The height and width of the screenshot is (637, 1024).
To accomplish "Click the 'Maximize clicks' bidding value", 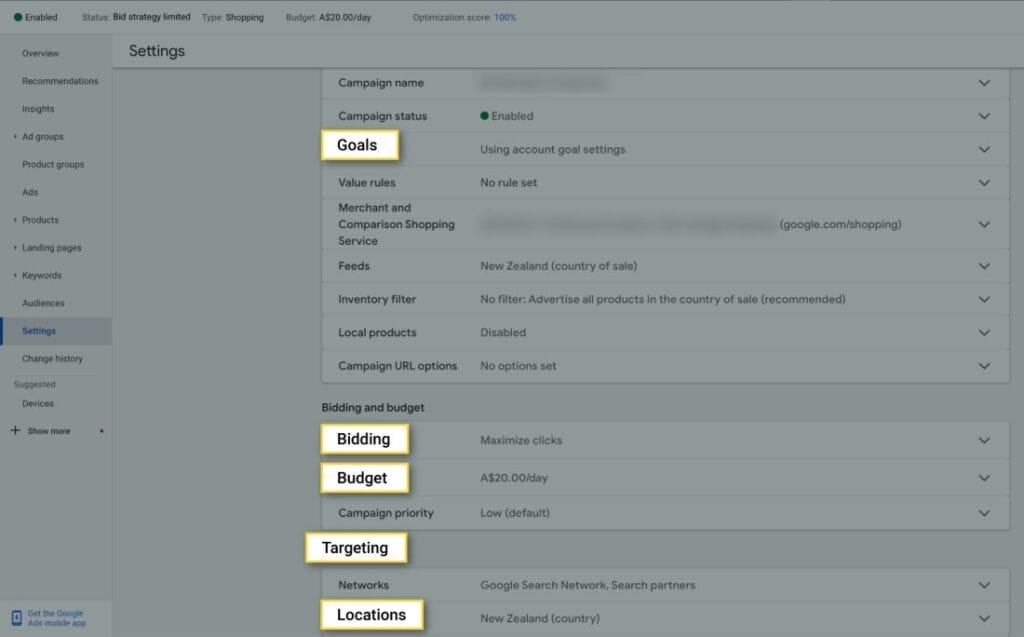I will [x=521, y=440].
